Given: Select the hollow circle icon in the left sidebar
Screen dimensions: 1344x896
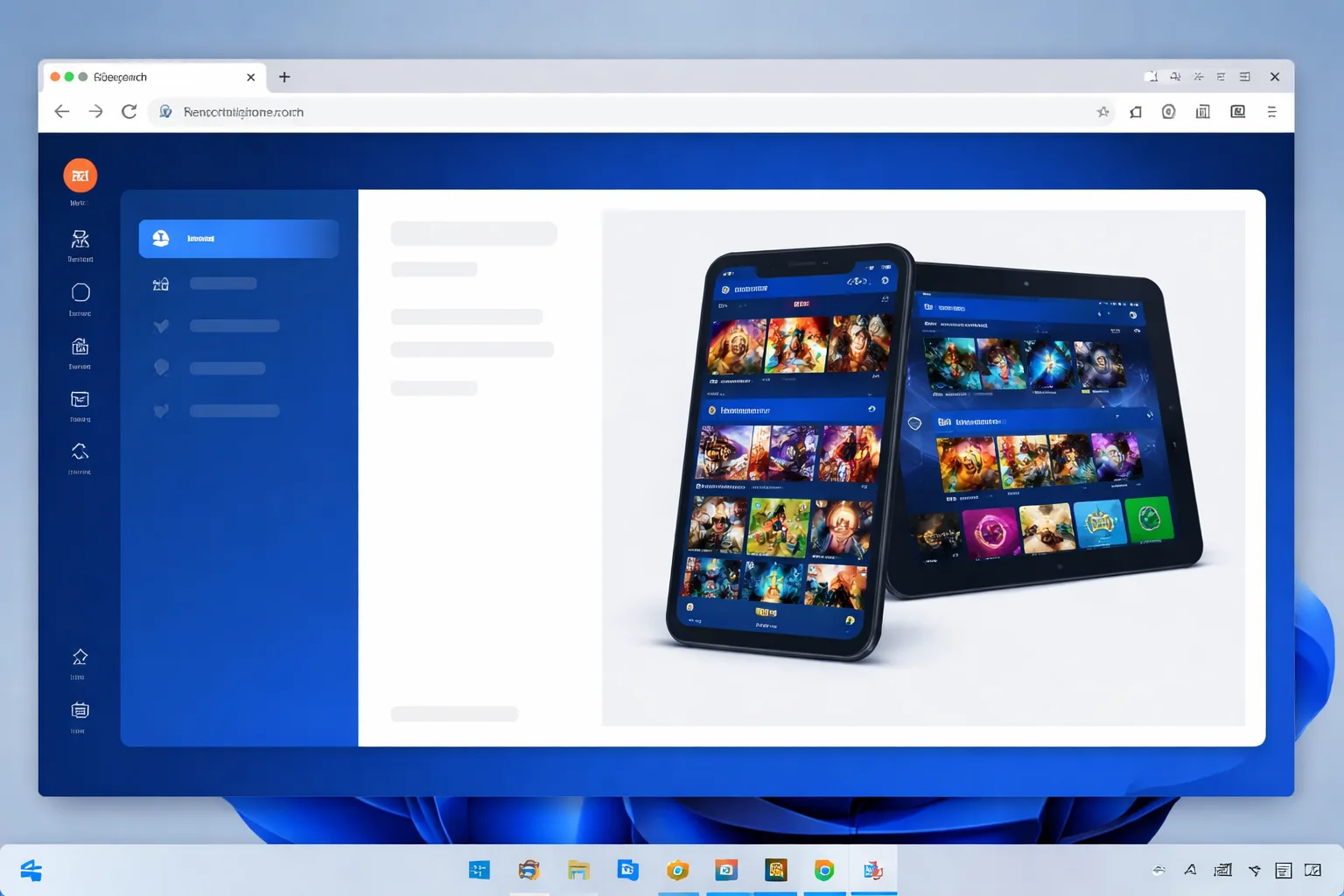Looking at the screenshot, I should click(x=80, y=292).
